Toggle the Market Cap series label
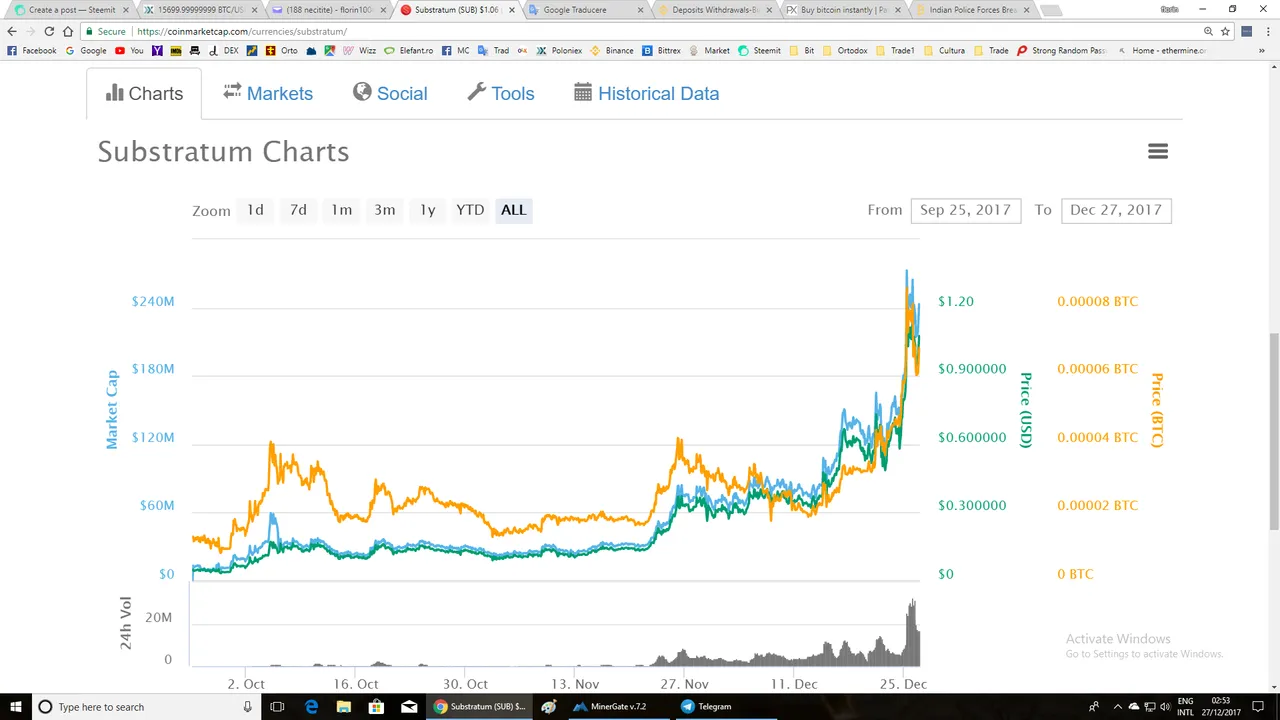 112,409
